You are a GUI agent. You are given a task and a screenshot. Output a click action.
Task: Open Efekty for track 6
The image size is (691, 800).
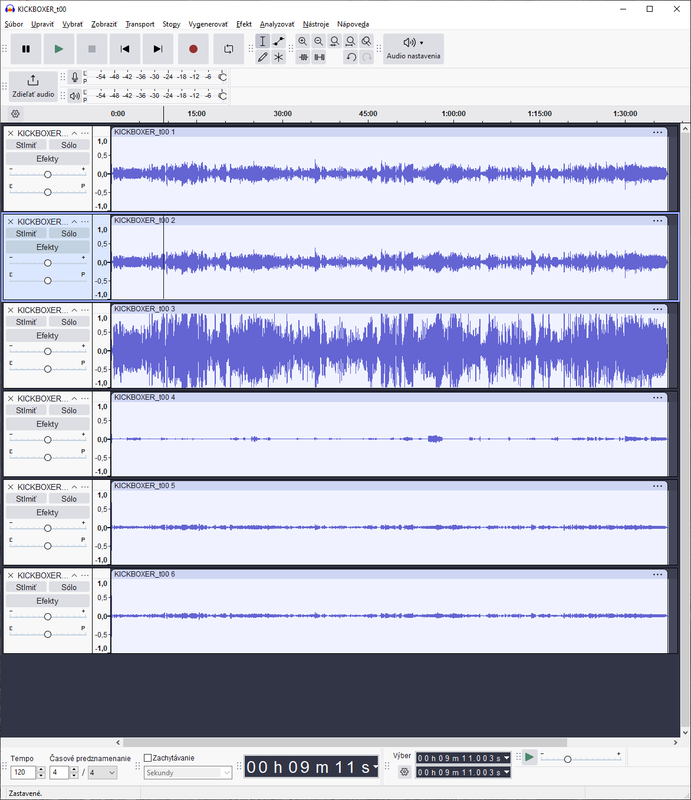coord(47,601)
